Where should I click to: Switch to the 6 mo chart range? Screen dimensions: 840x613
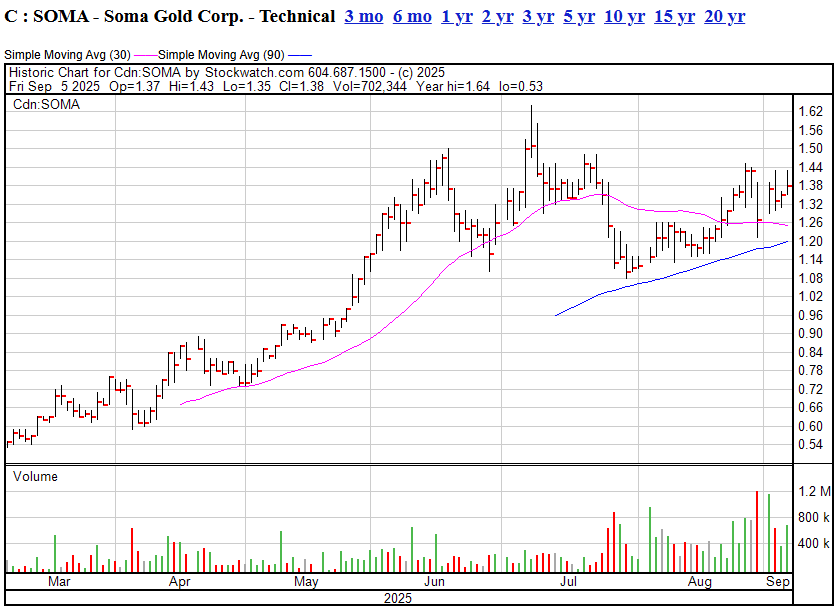coord(412,17)
